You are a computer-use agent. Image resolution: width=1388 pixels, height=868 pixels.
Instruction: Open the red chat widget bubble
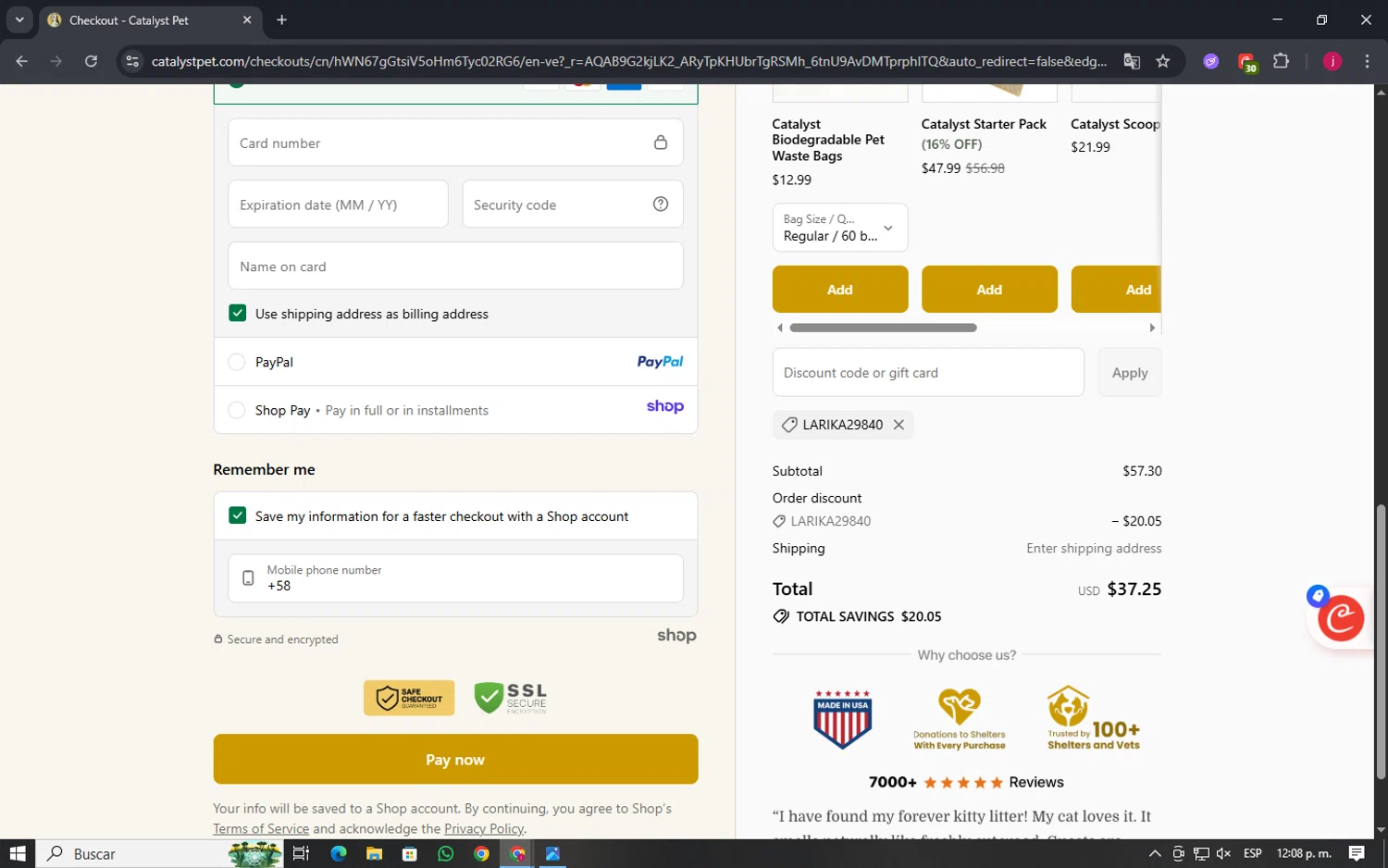click(x=1341, y=617)
